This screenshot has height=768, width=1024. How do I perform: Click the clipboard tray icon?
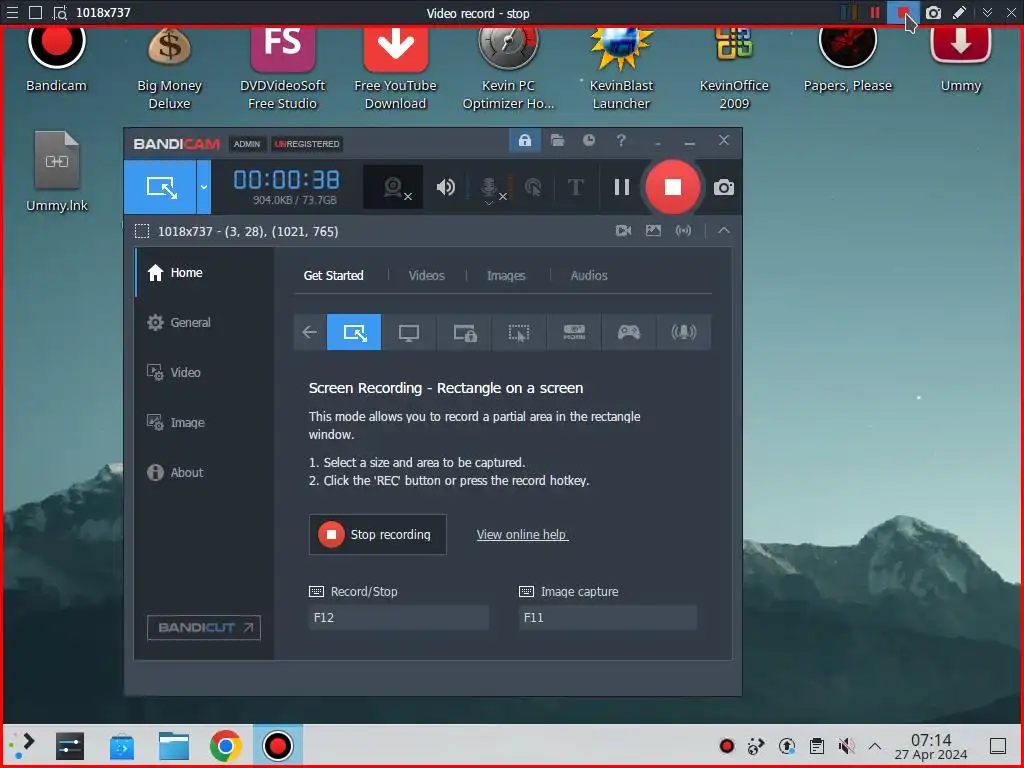click(816, 746)
